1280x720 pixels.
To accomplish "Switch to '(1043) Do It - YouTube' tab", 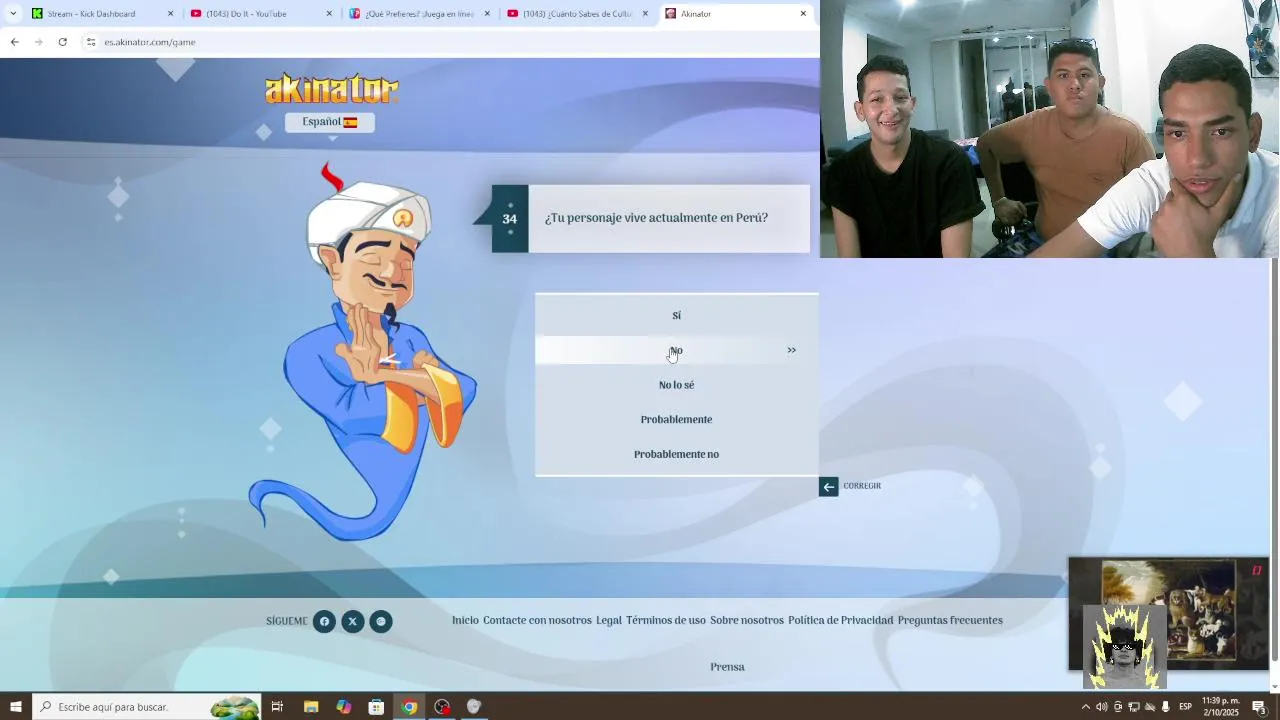I will click(258, 14).
